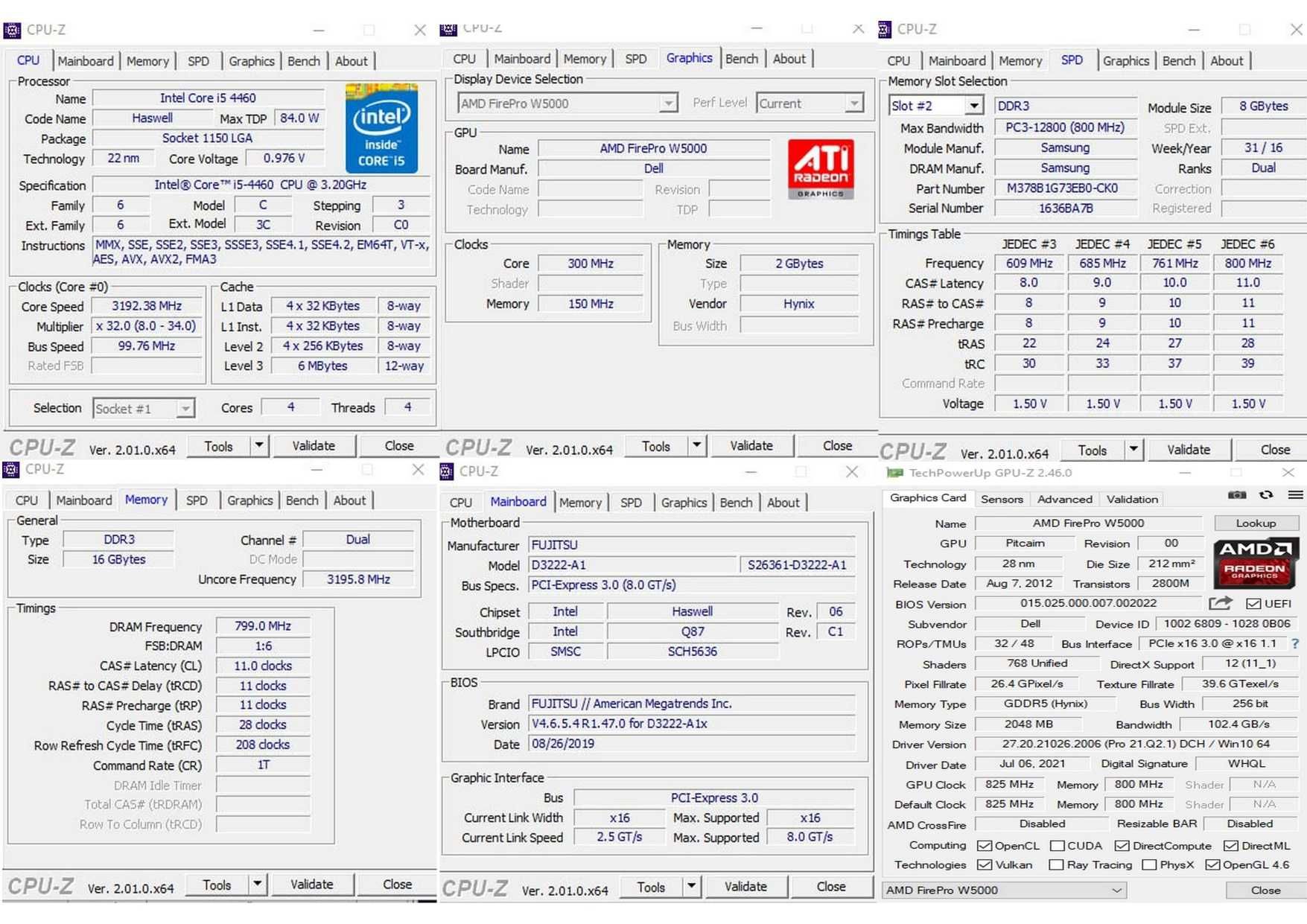Toggle the Ray Tracing checkbox
The image size is (1307, 924).
[1055, 864]
